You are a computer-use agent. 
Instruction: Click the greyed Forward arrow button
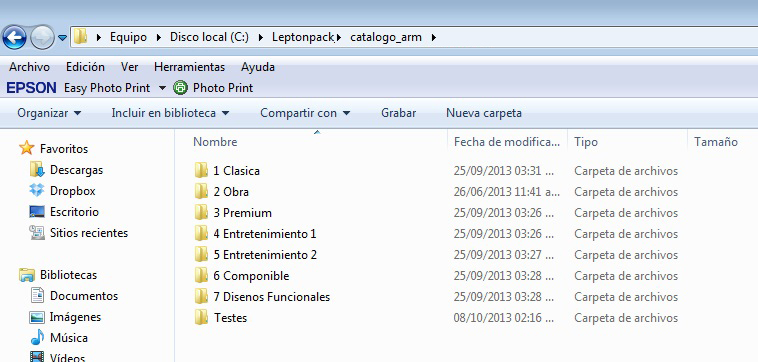tap(42, 37)
